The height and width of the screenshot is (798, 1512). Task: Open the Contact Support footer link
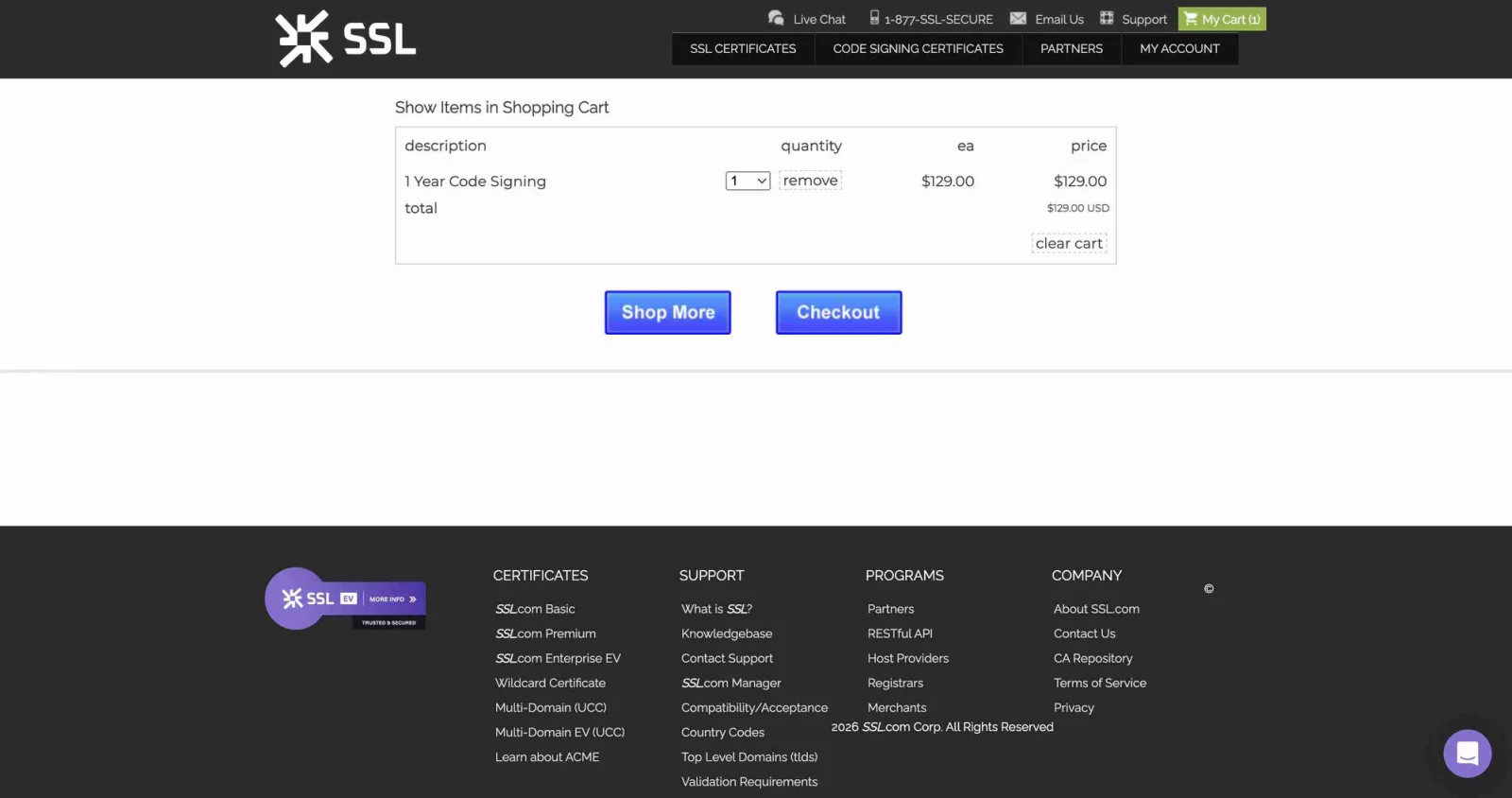click(x=727, y=659)
